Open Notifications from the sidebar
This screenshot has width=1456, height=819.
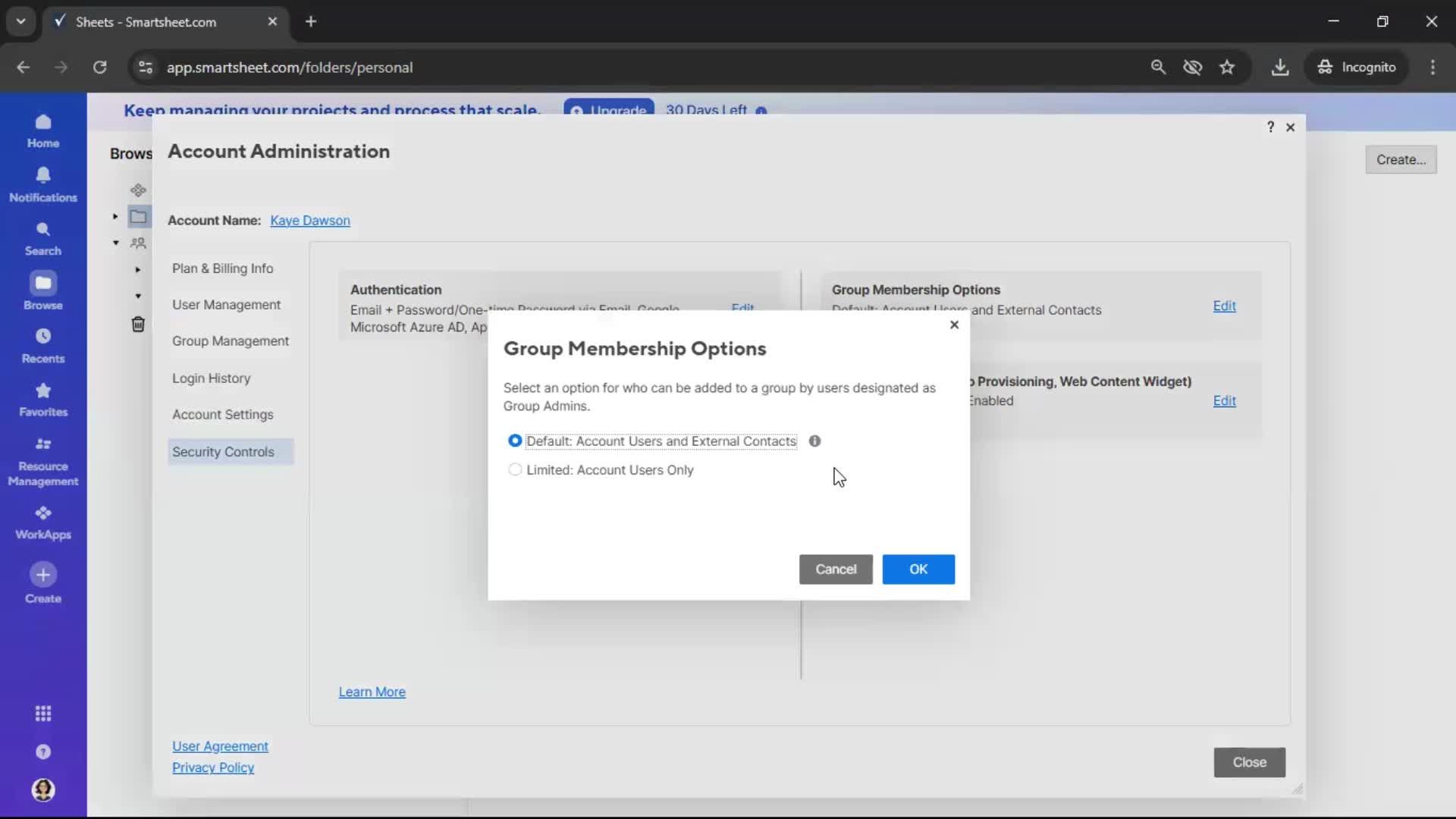click(x=43, y=184)
